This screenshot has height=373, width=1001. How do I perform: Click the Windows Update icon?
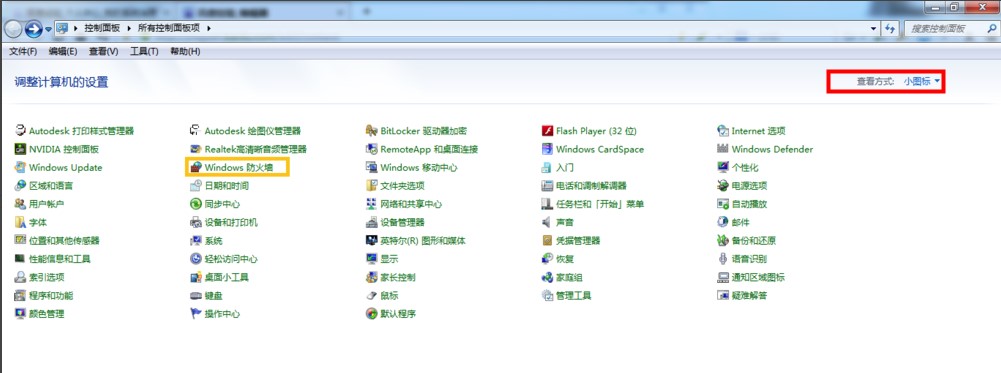click(20, 167)
